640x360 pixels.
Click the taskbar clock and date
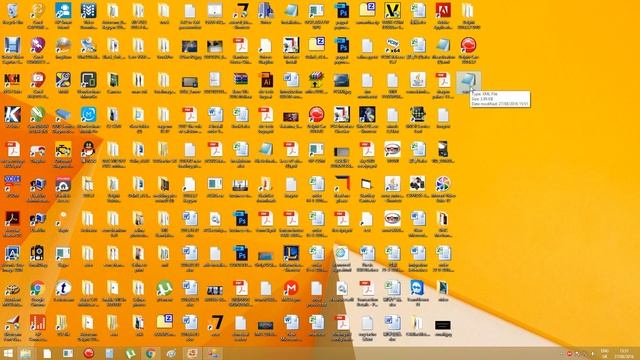pyautogui.click(x=624, y=353)
